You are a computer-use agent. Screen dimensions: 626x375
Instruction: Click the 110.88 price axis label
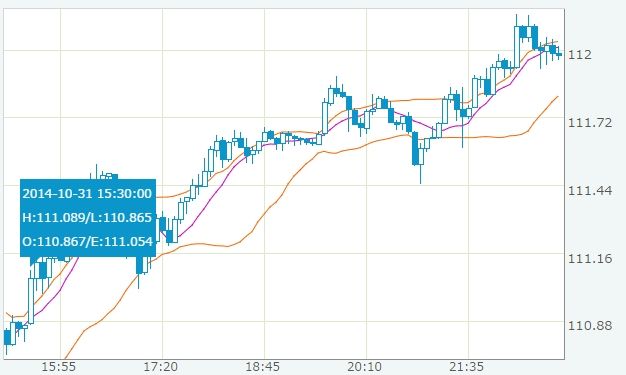pyautogui.click(x=590, y=326)
